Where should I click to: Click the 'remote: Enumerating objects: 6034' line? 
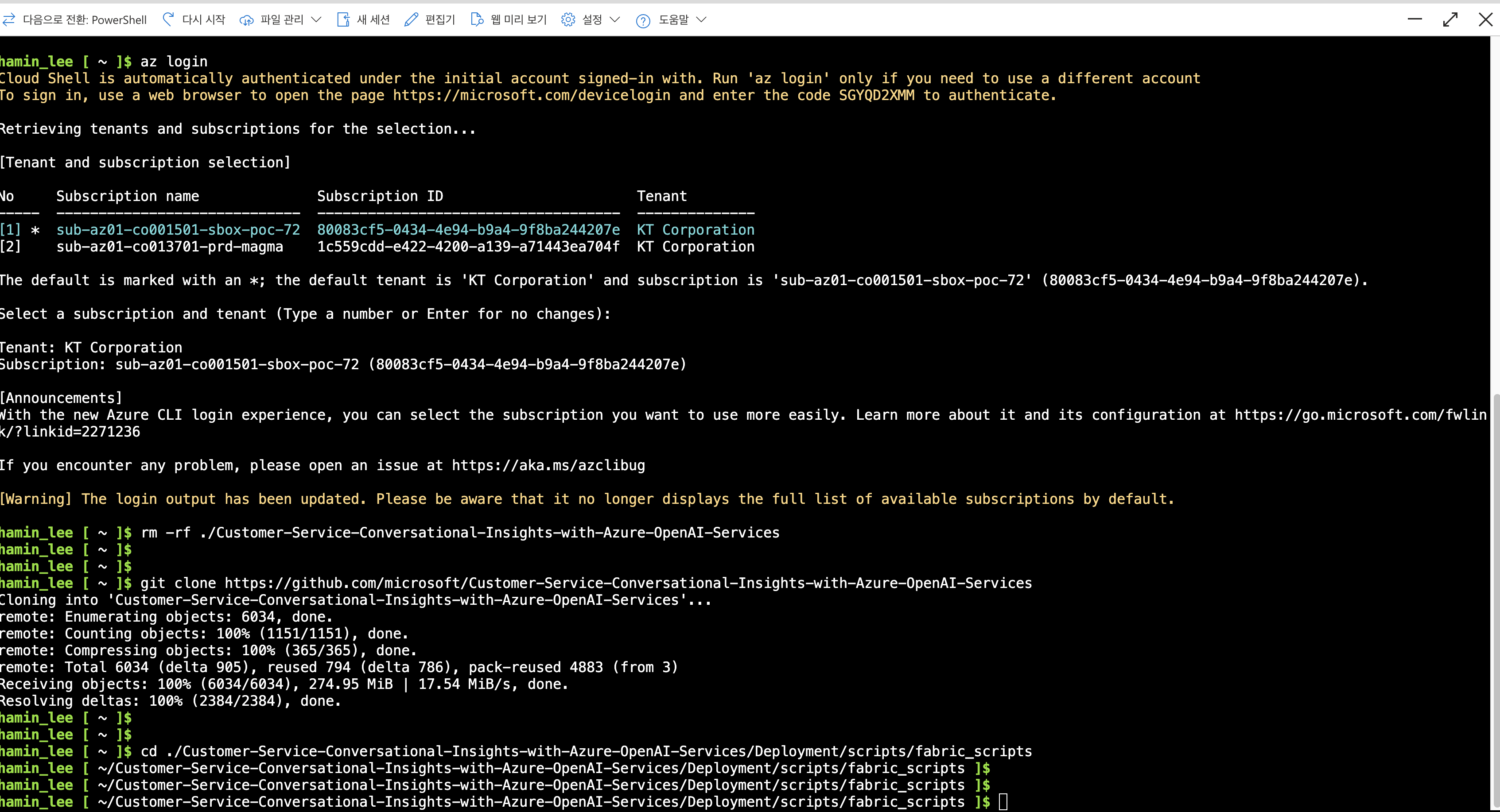click(x=166, y=616)
